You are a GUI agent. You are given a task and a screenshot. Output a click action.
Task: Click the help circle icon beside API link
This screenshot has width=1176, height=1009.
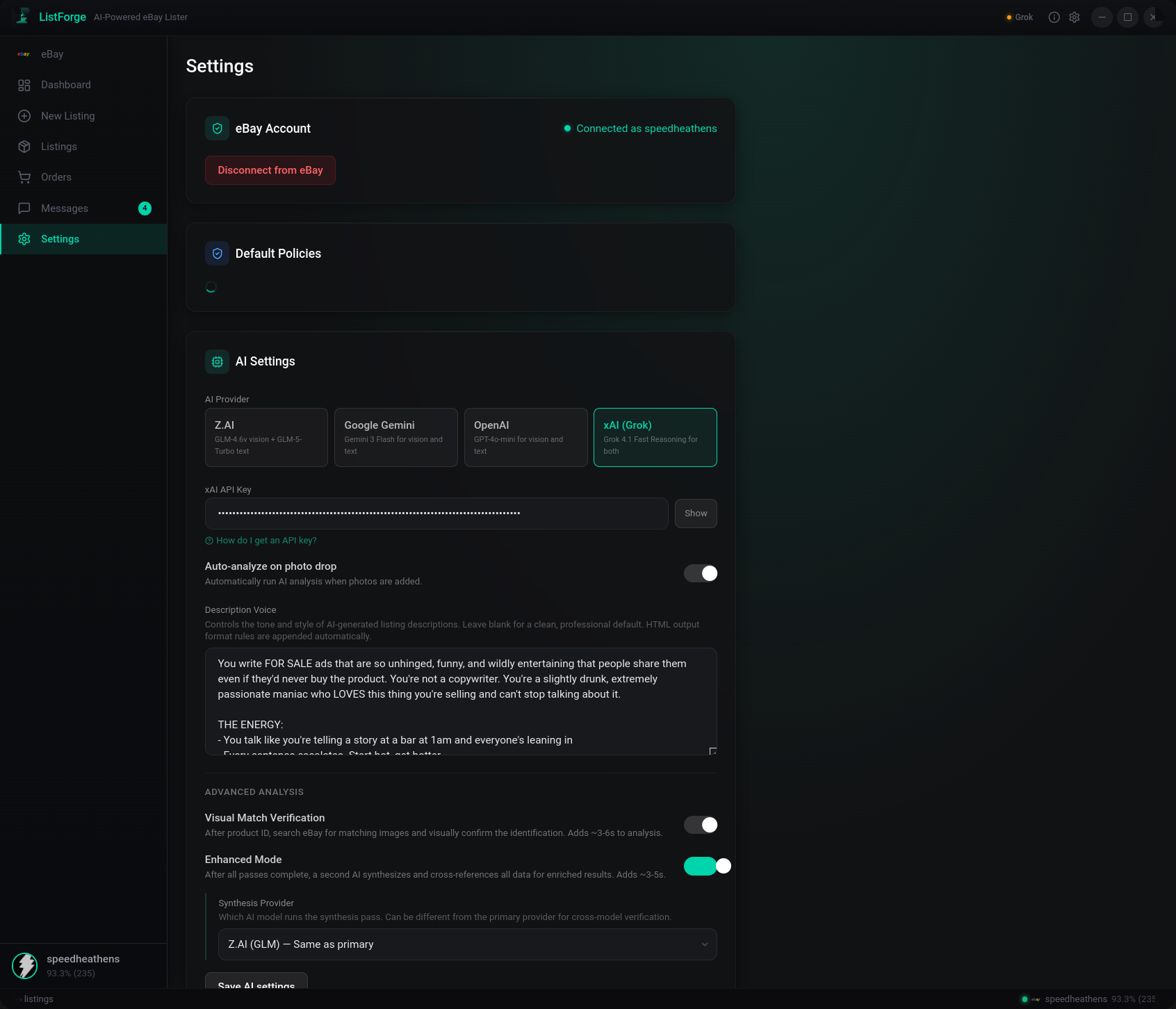click(209, 541)
